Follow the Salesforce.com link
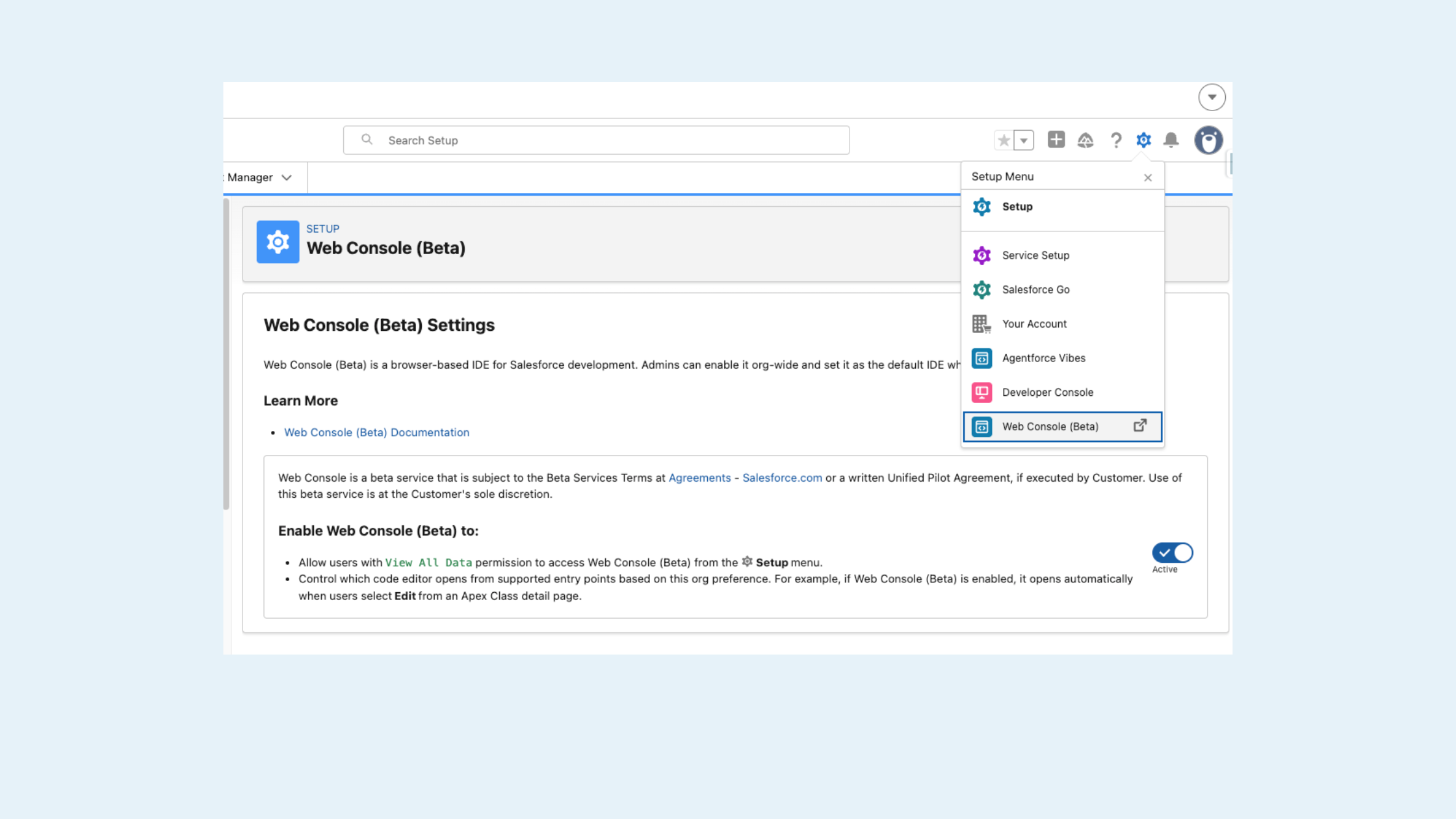Viewport: 1456px width, 819px height. pyautogui.click(x=782, y=478)
